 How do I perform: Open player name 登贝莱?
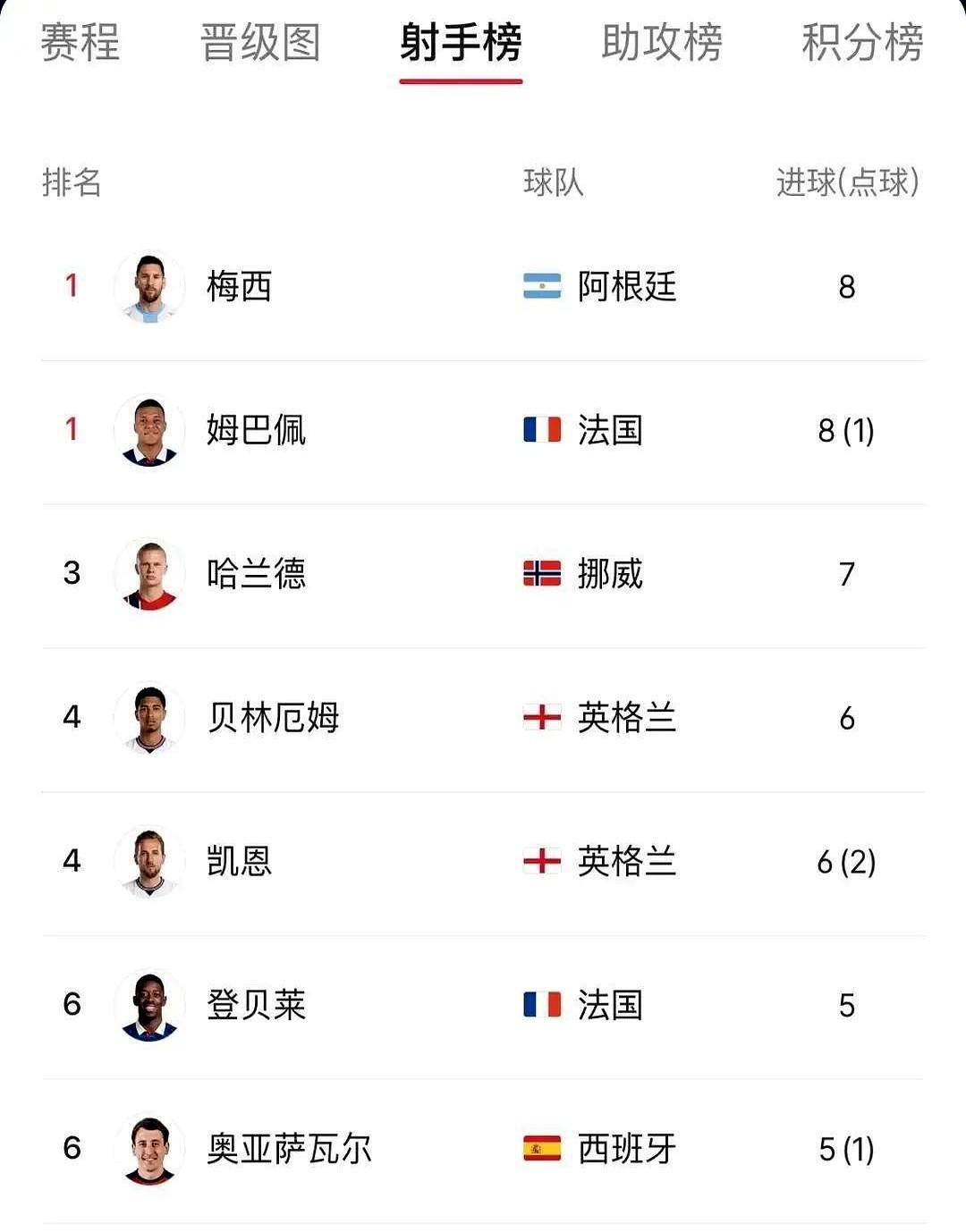click(257, 1005)
